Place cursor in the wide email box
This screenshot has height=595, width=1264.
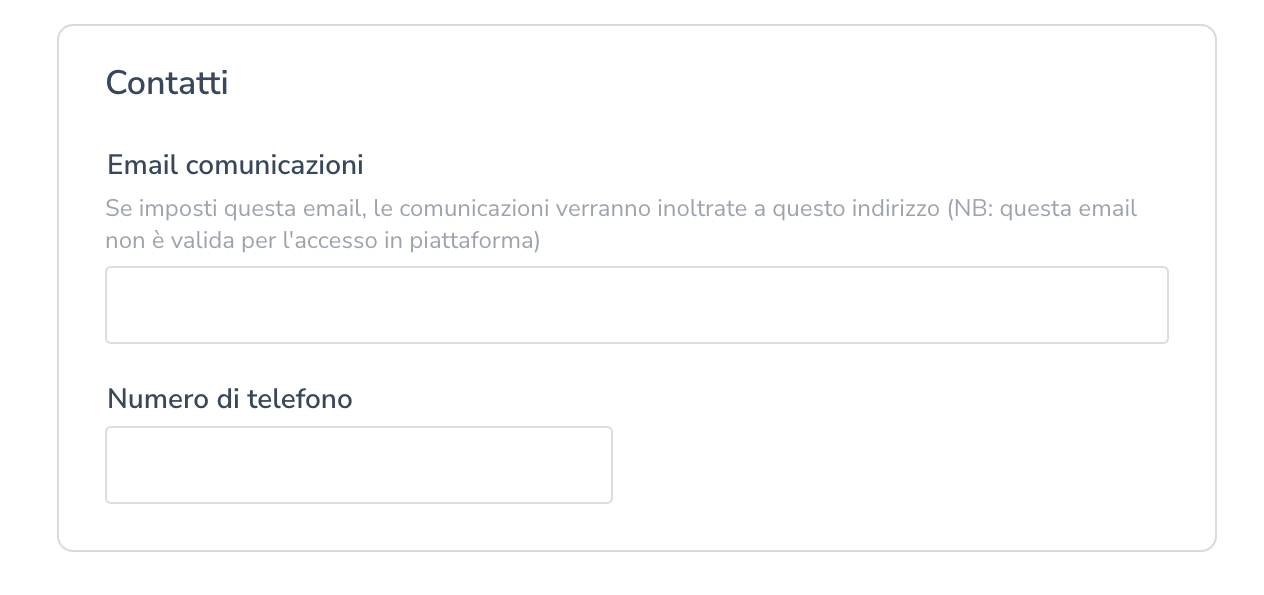tap(636, 305)
